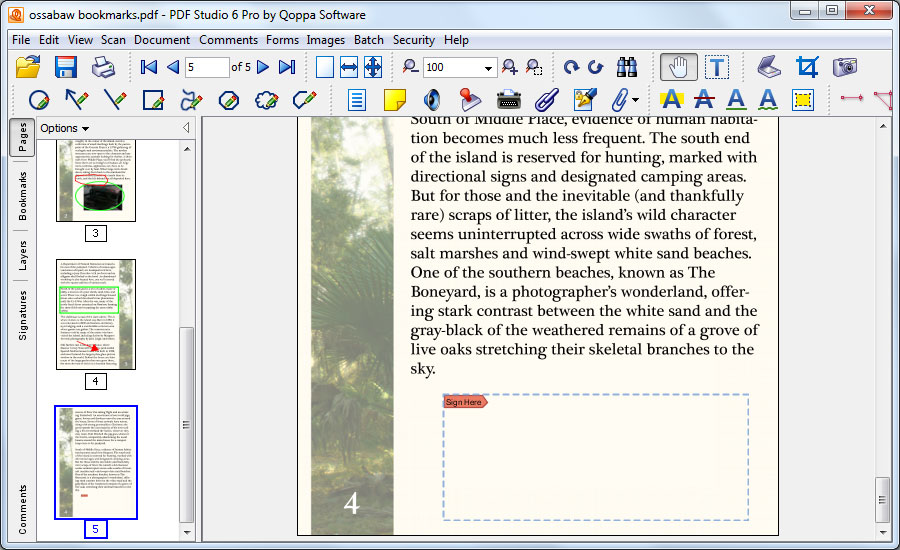Viewport: 900px width, 550px height.
Task: Choose the cloud annotation tool
Action: (266, 100)
